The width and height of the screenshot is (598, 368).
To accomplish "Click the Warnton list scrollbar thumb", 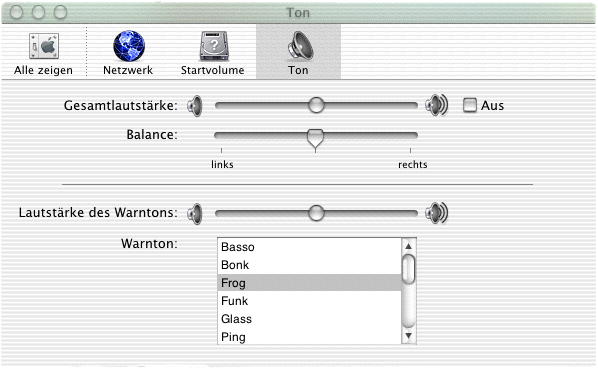I will click(408, 269).
